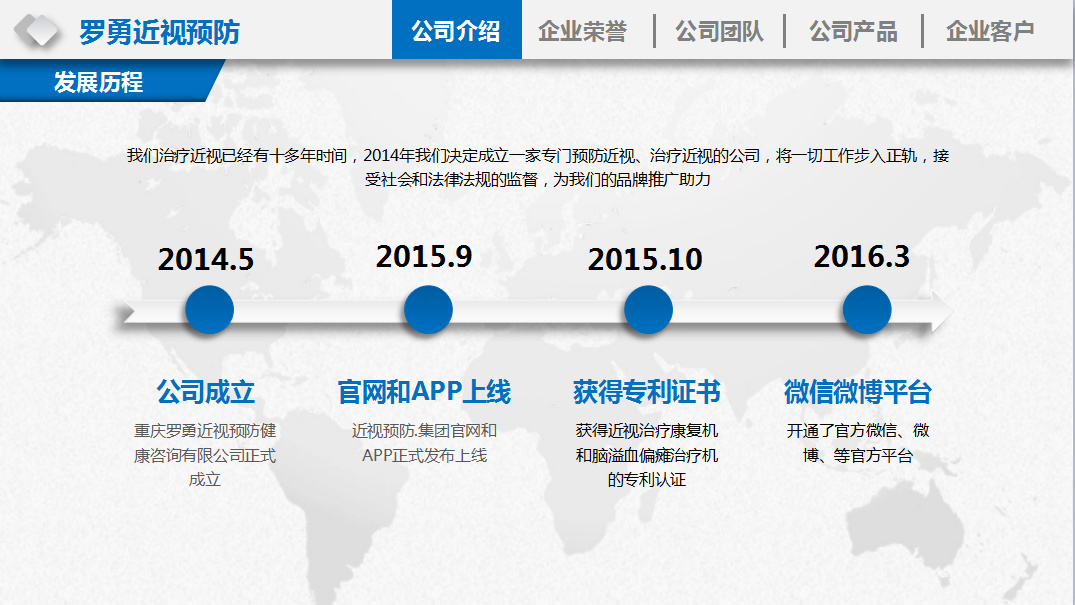The width and height of the screenshot is (1075, 605).
Task: Switch to the 企业荣誉 tab
Action: tap(582, 31)
